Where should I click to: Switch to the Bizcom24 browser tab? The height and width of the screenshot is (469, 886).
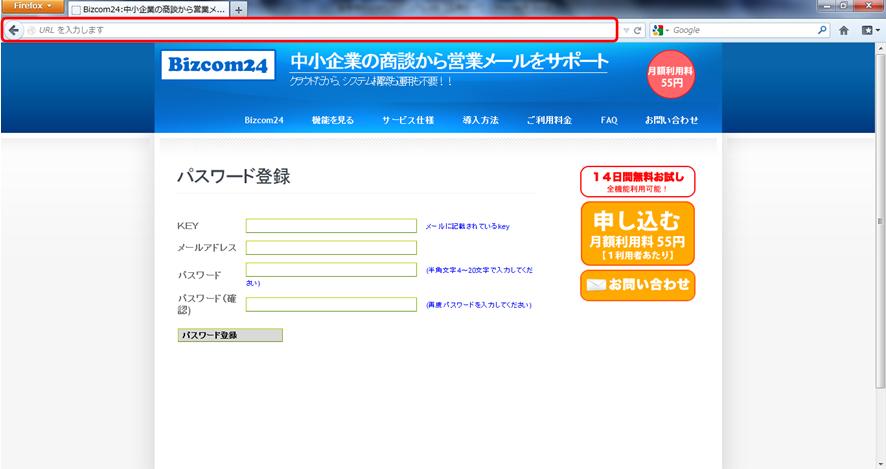point(148,10)
